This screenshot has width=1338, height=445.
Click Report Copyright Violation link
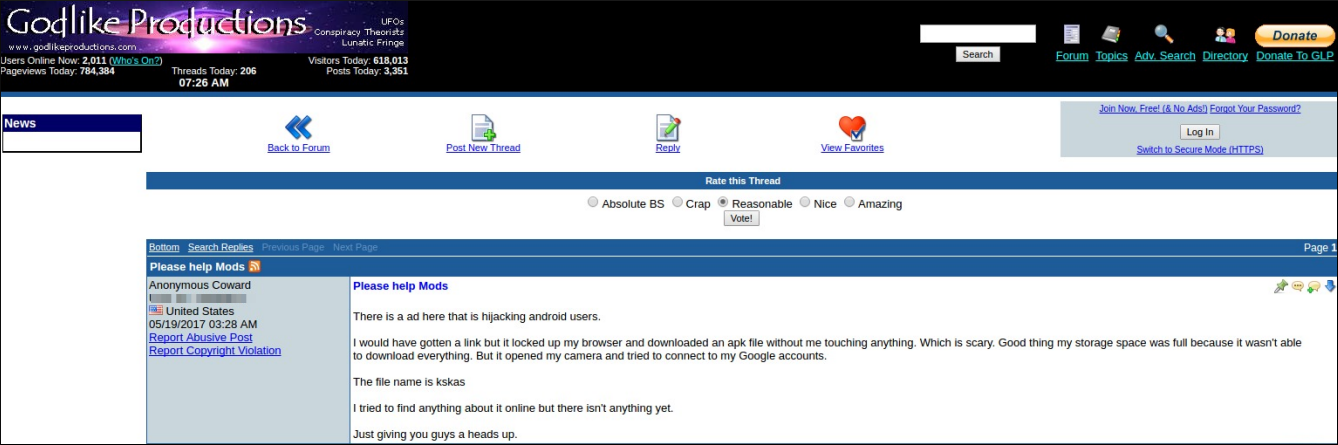click(215, 351)
